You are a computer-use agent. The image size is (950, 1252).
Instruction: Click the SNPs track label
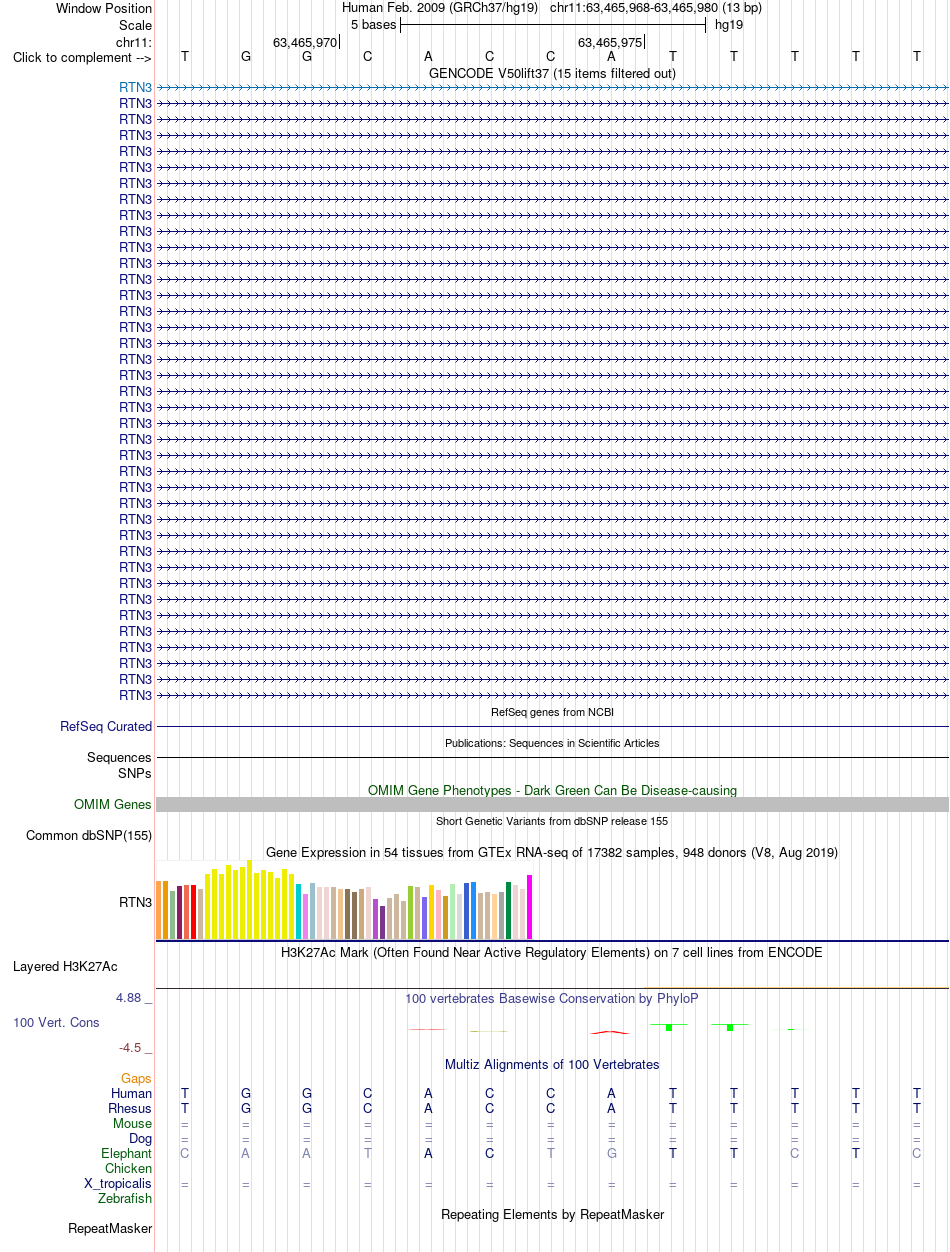point(135,773)
